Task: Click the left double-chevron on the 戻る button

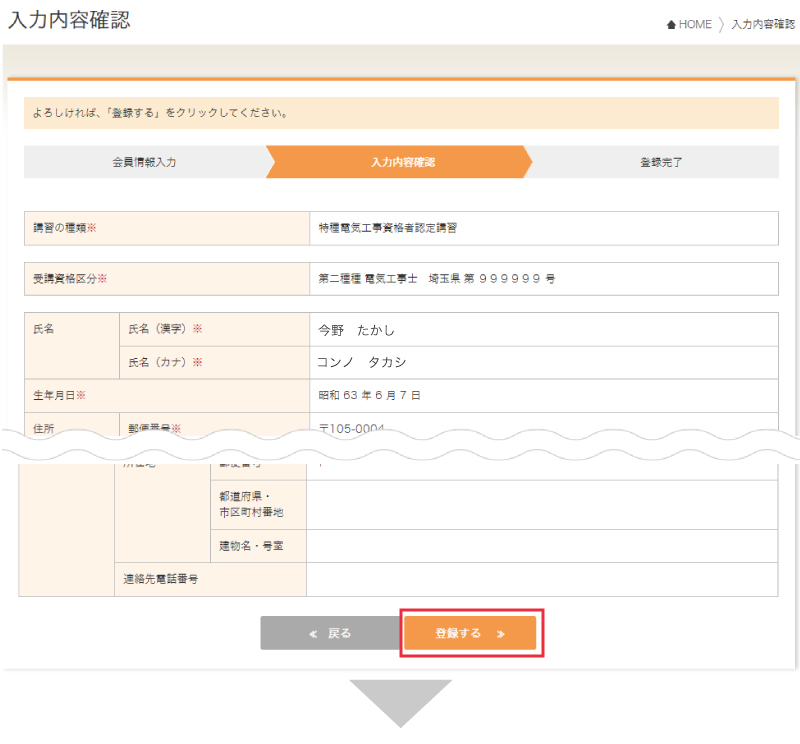Action: [x=313, y=634]
